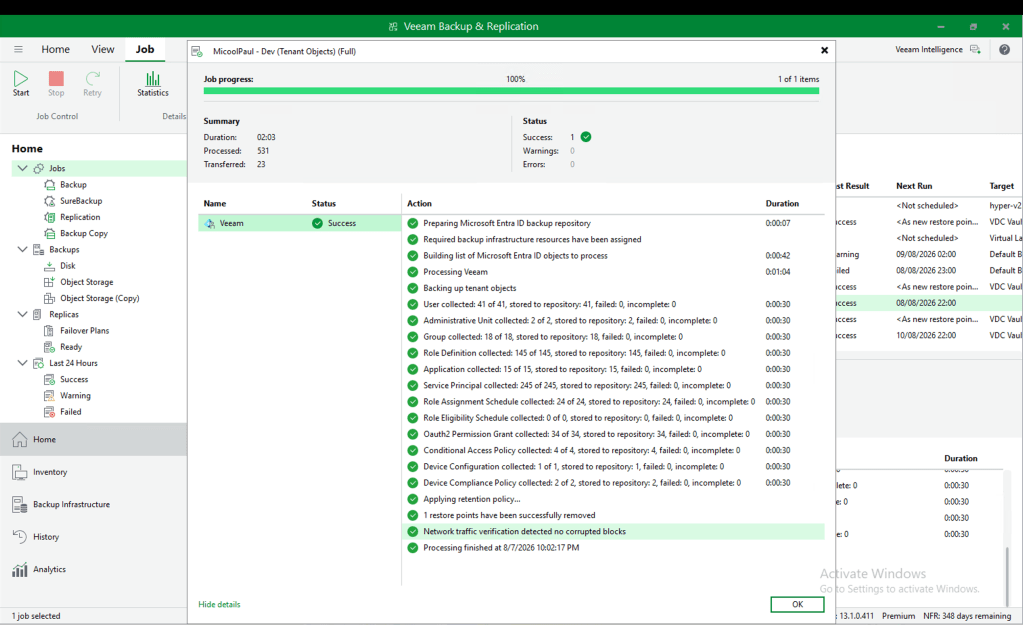Viewport: 1023px width, 625px height.
Task: Open the hamburger main menu
Action: [18, 50]
